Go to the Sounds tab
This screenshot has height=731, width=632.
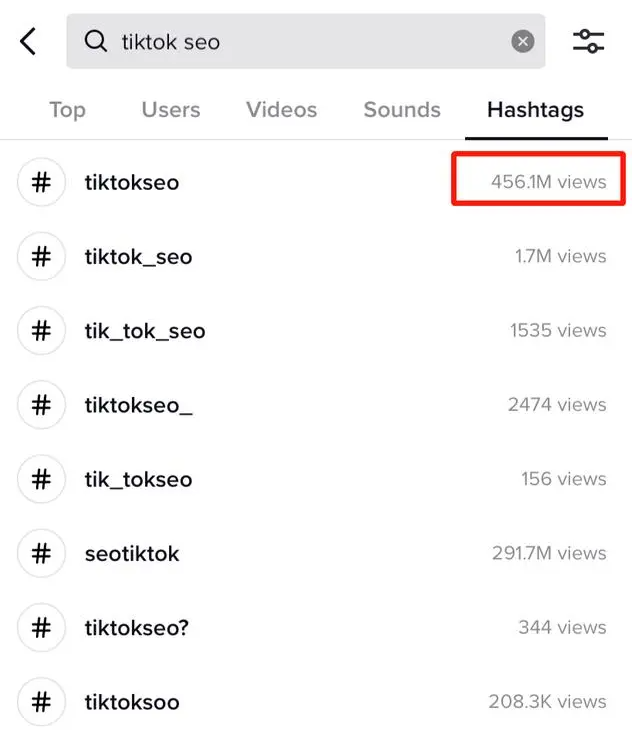pyautogui.click(x=402, y=110)
